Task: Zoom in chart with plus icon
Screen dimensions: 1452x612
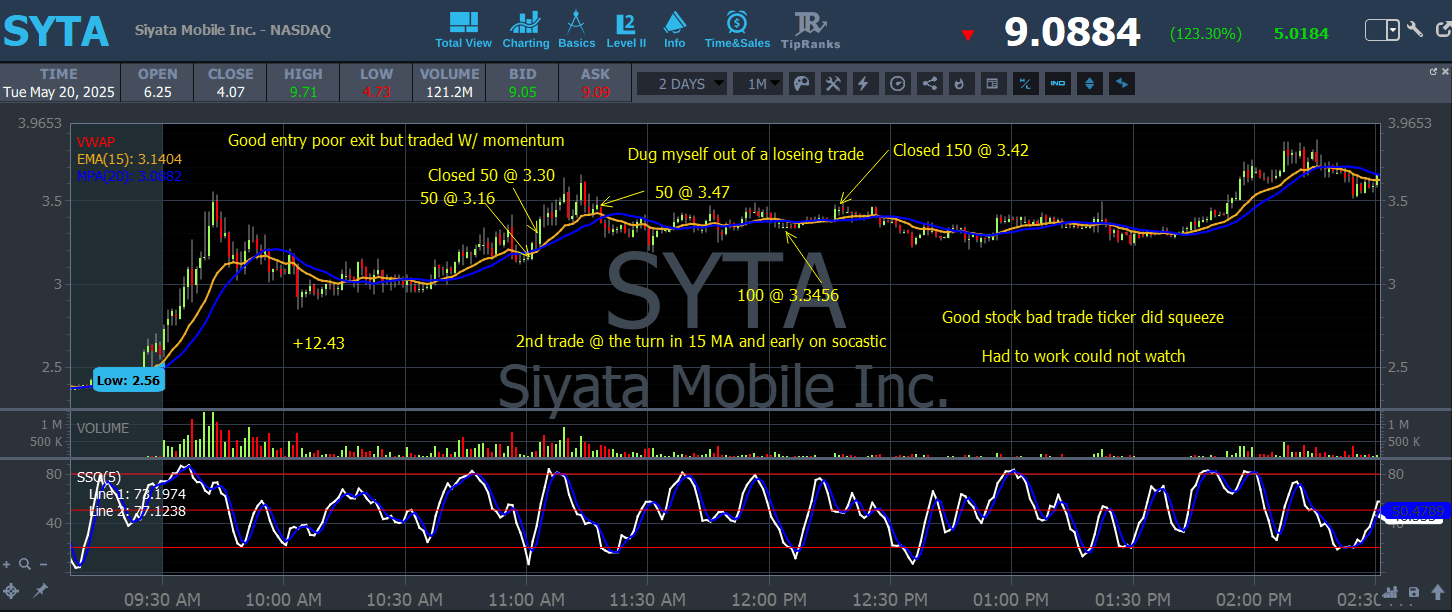Action: (x=8, y=564)
